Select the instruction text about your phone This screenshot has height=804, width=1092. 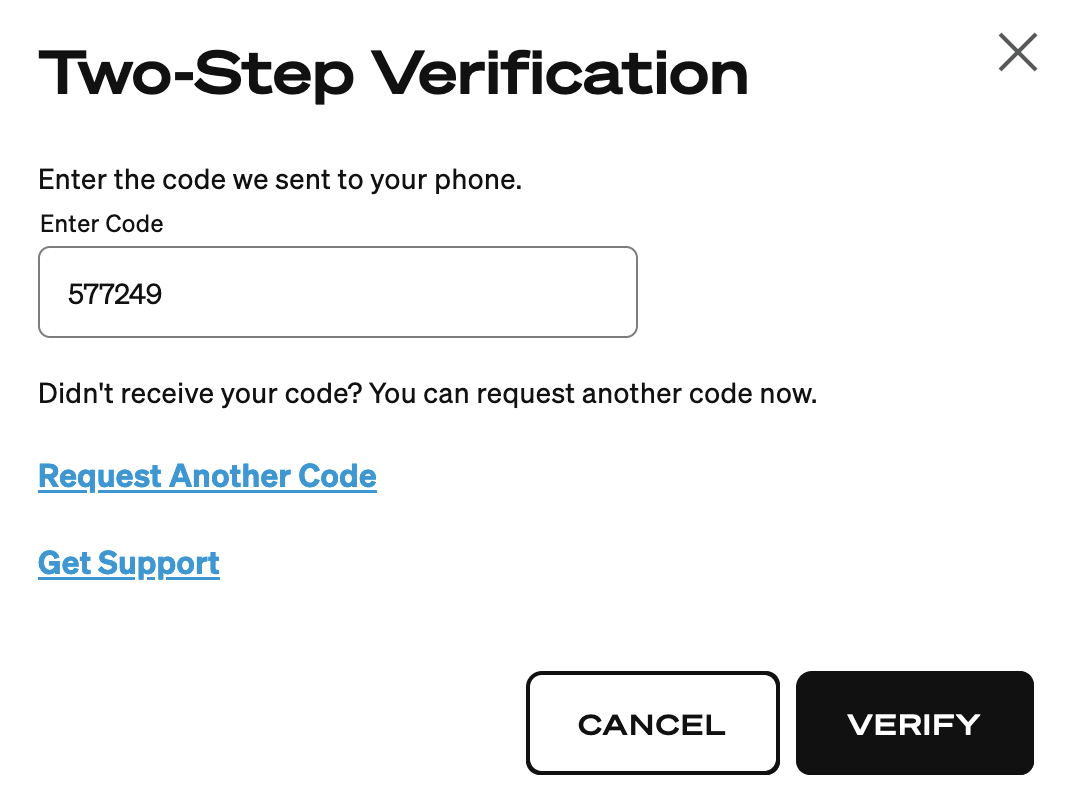tap(280, 179)
